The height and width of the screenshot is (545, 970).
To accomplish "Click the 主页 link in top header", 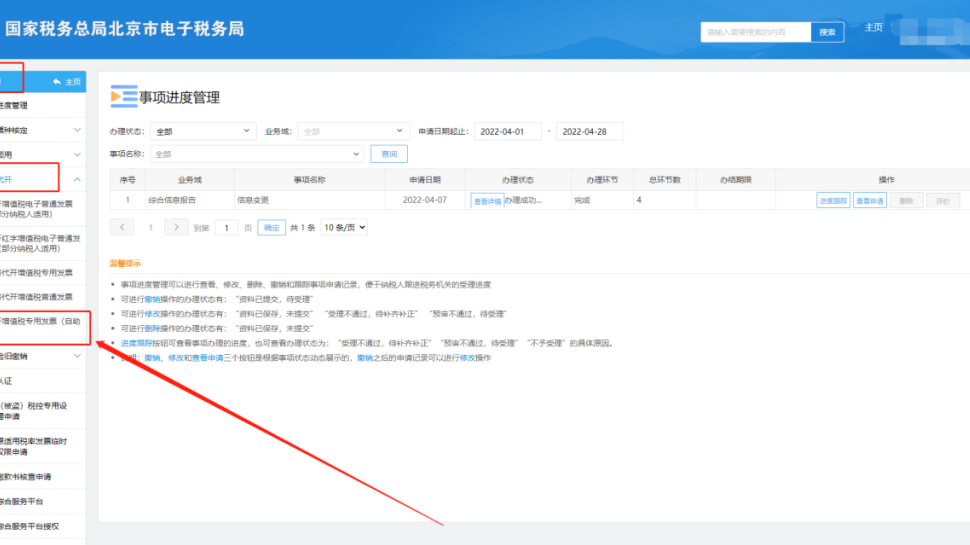I will click(x=873, y=28).
